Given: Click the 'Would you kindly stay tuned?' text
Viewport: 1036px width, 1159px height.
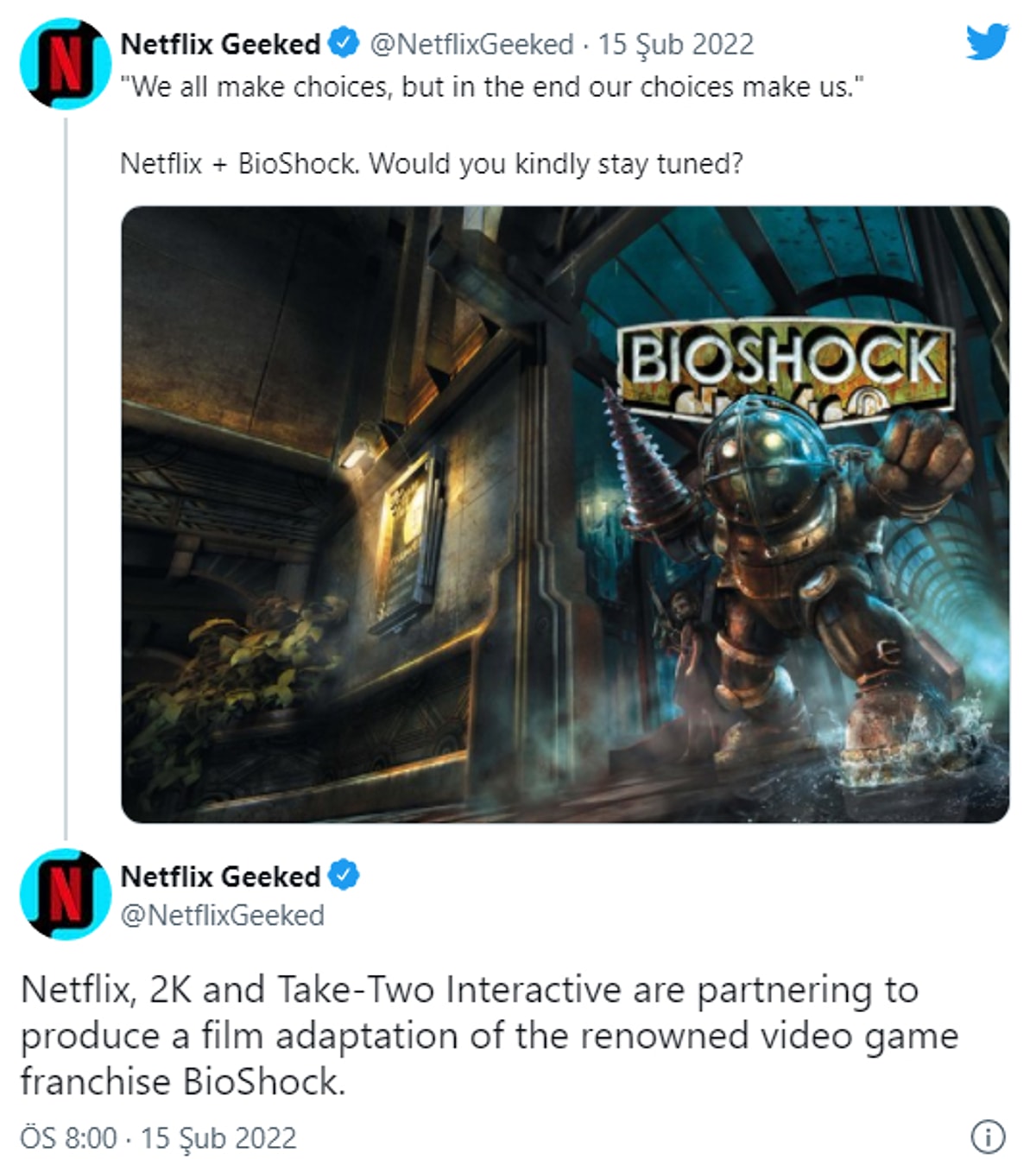Looking at the screenshot, I should point(556,163).
